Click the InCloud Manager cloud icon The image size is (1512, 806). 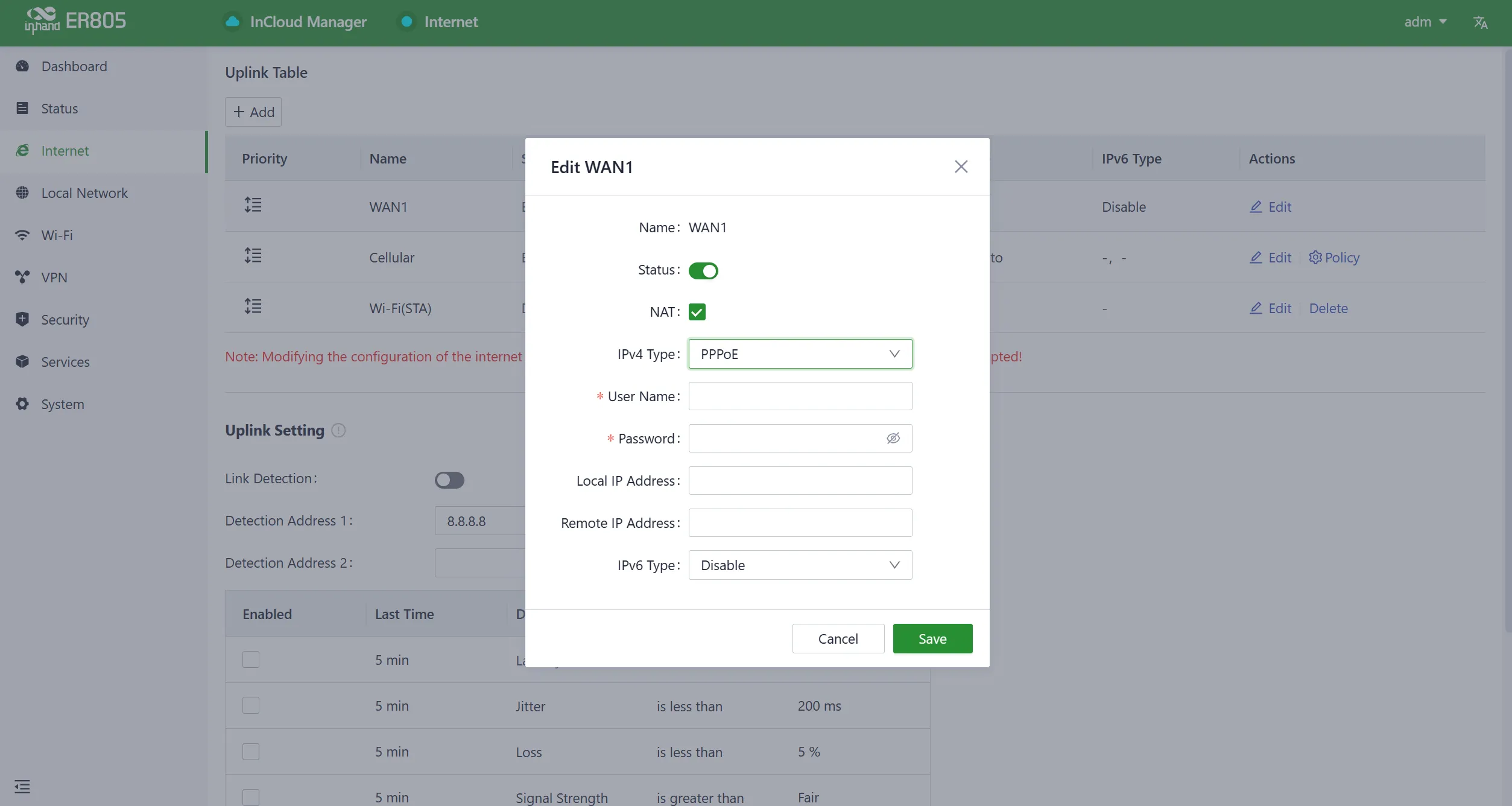pos(232,22)
